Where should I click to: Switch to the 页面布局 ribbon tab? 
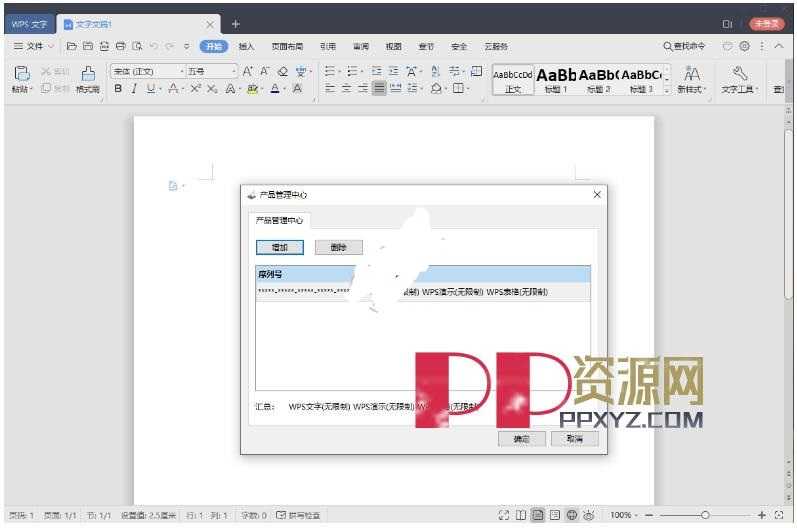(x=287, y=46)
